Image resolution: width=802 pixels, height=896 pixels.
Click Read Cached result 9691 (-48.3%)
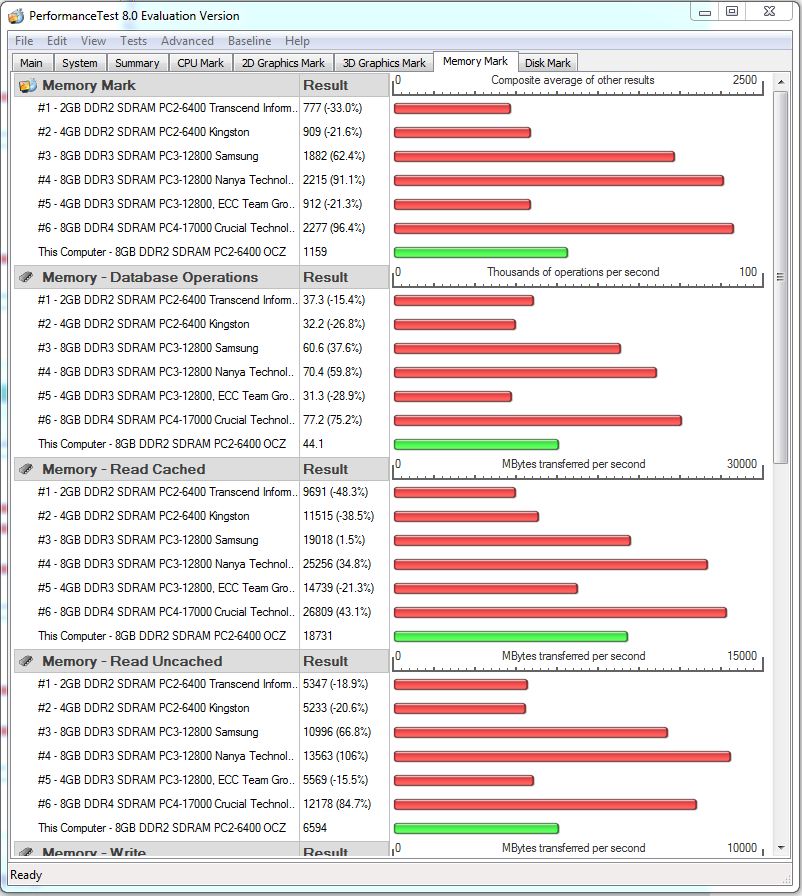[x=335, y=492]
